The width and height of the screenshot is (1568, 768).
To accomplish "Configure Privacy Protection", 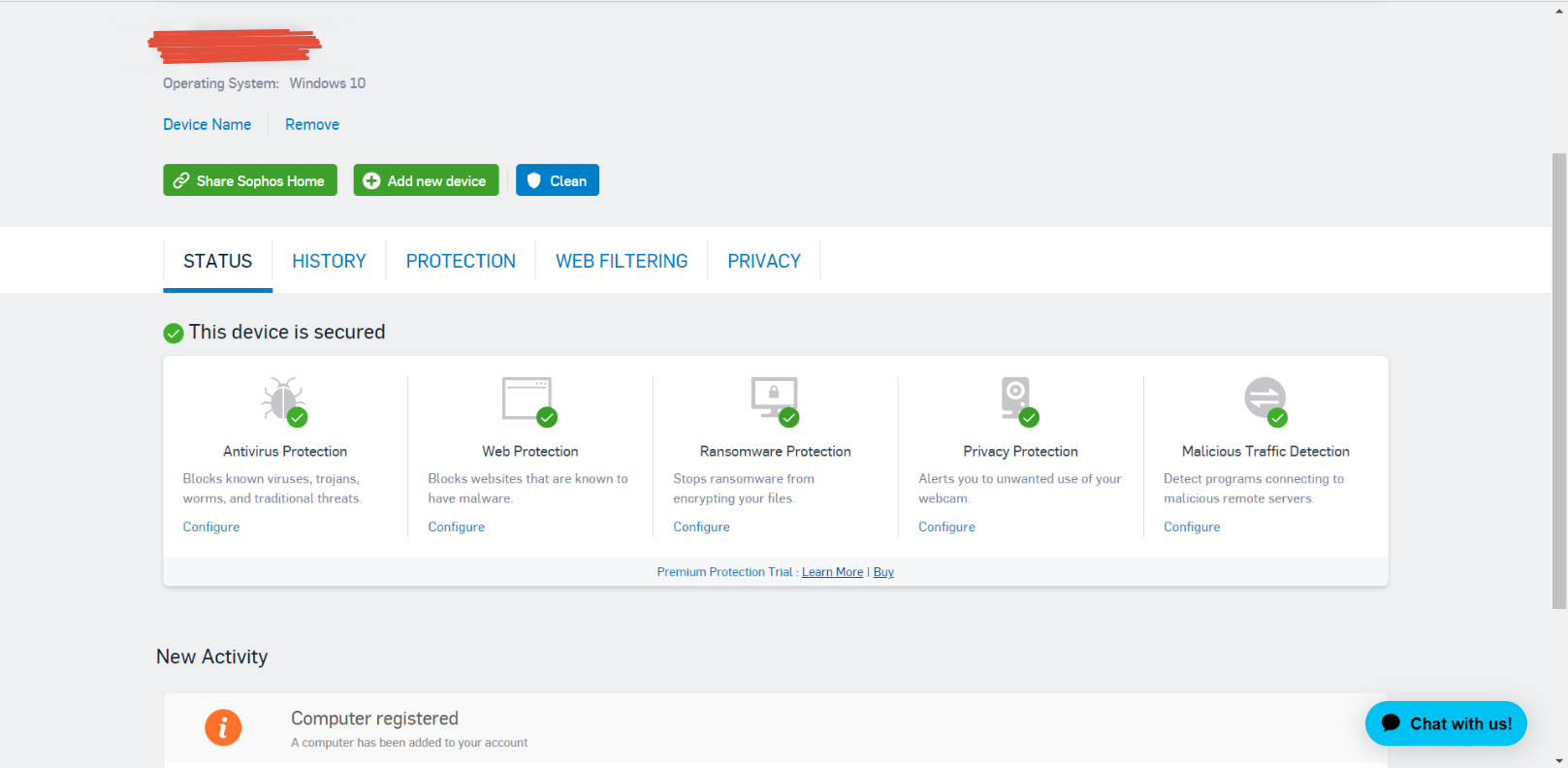I will click(x=947, y=527).
